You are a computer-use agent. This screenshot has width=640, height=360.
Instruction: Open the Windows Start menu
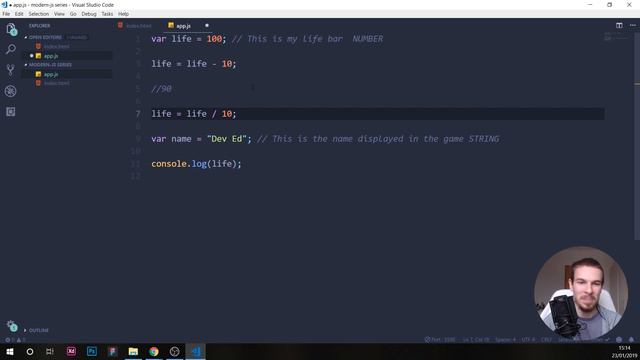[10, 351]
